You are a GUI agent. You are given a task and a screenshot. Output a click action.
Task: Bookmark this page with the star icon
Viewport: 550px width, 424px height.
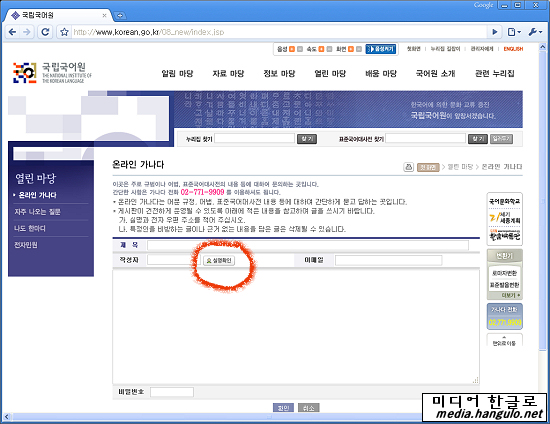pos(64,32)
